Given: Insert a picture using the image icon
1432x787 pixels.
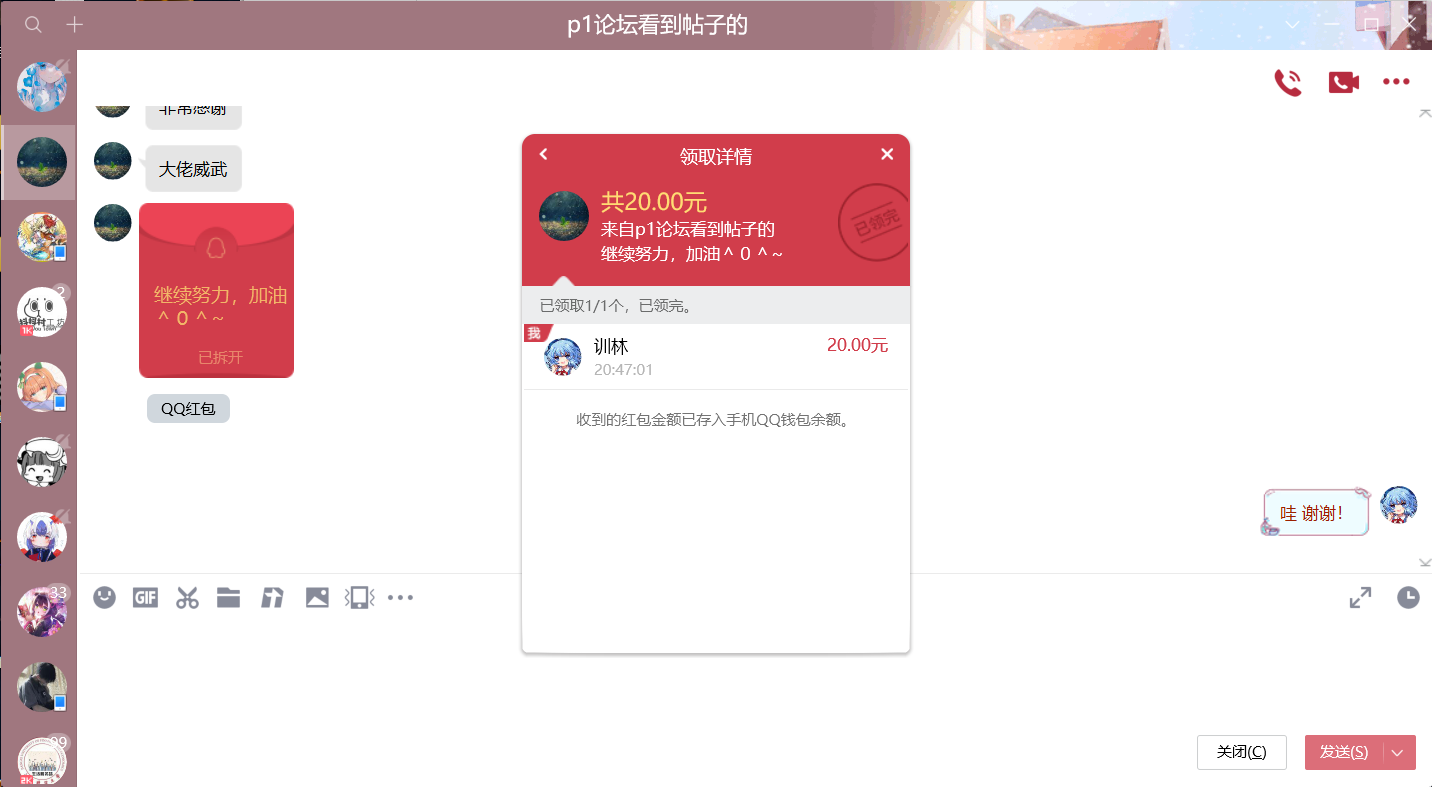Looking at the screenshot, I should click(x=317, y=598).
